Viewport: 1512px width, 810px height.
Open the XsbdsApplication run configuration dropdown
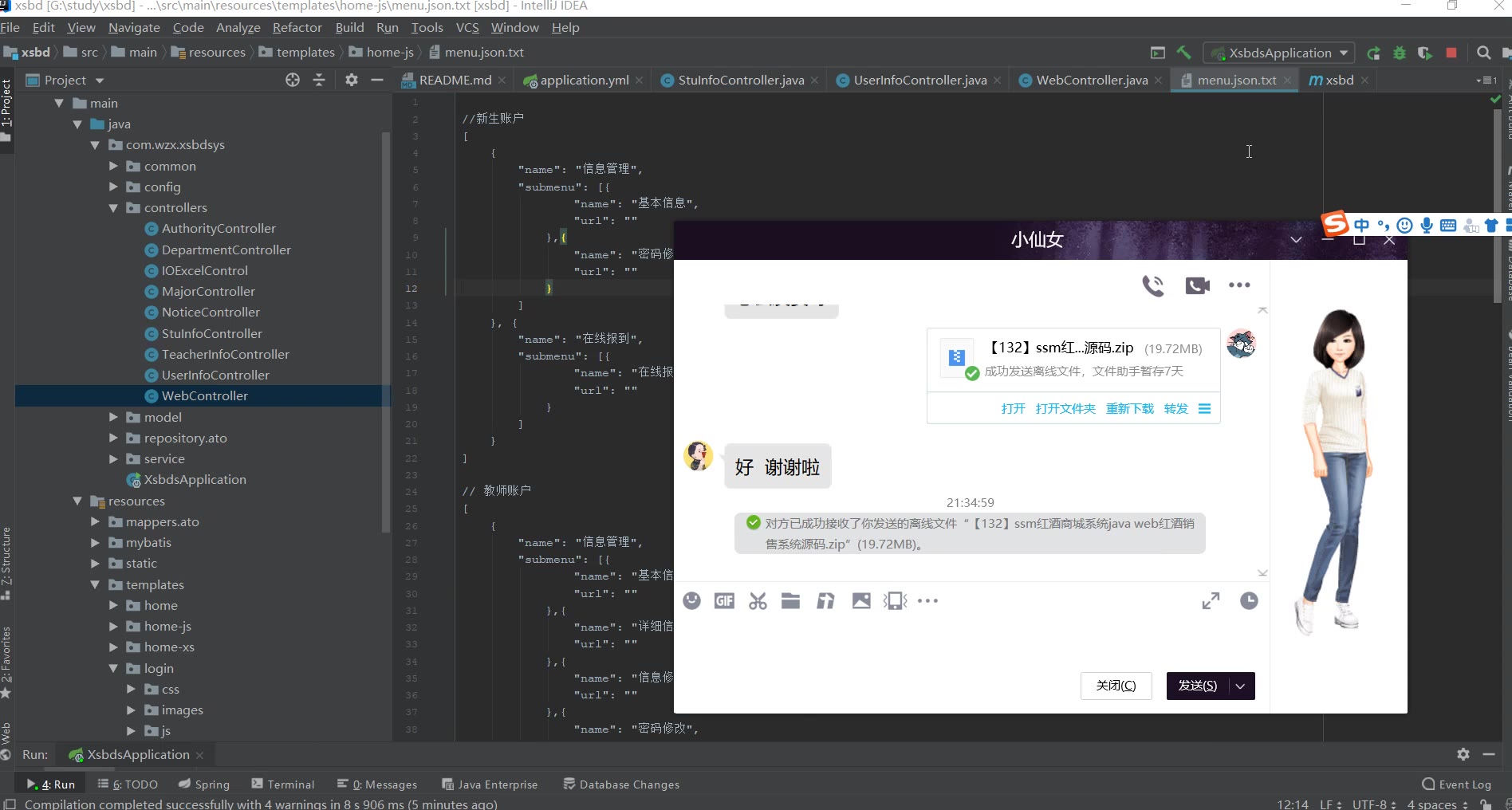click(1279, 53)
